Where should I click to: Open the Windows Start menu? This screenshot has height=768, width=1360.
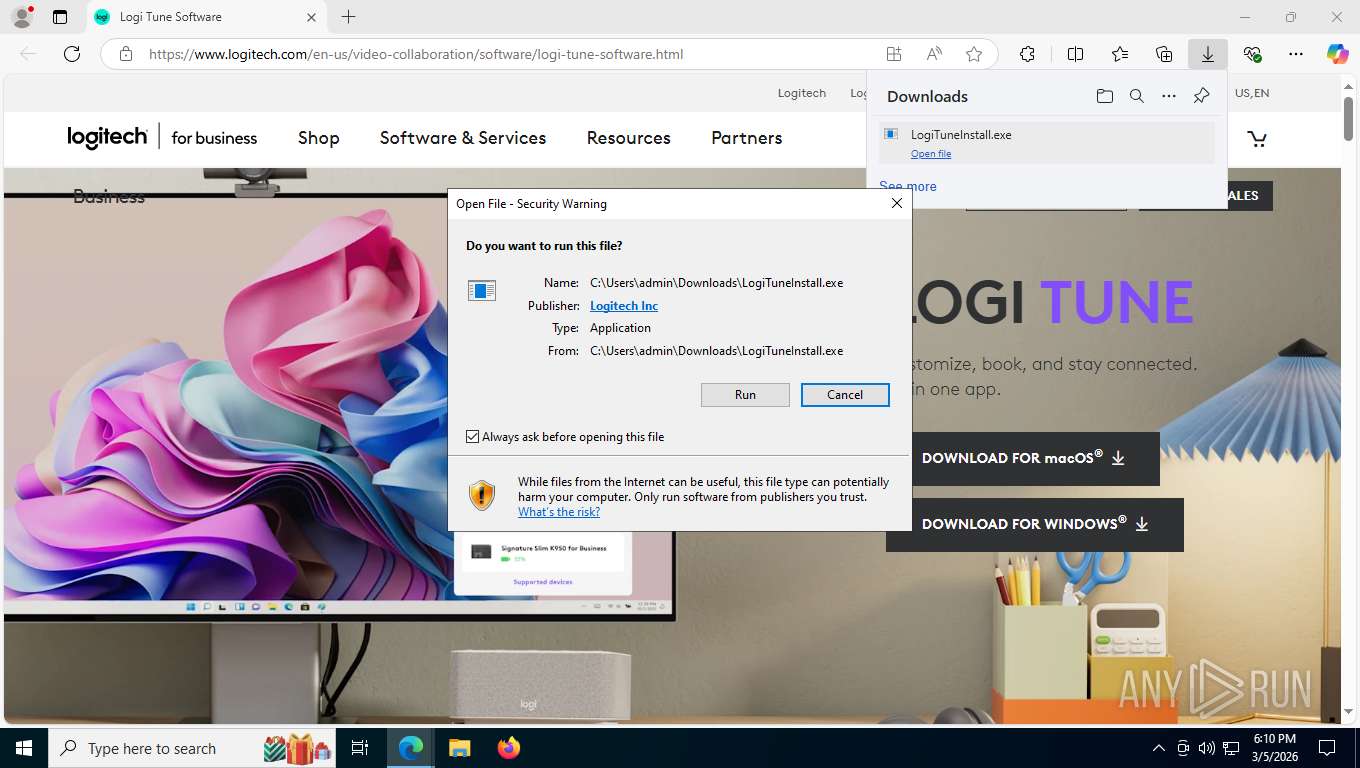coord(23,748)
